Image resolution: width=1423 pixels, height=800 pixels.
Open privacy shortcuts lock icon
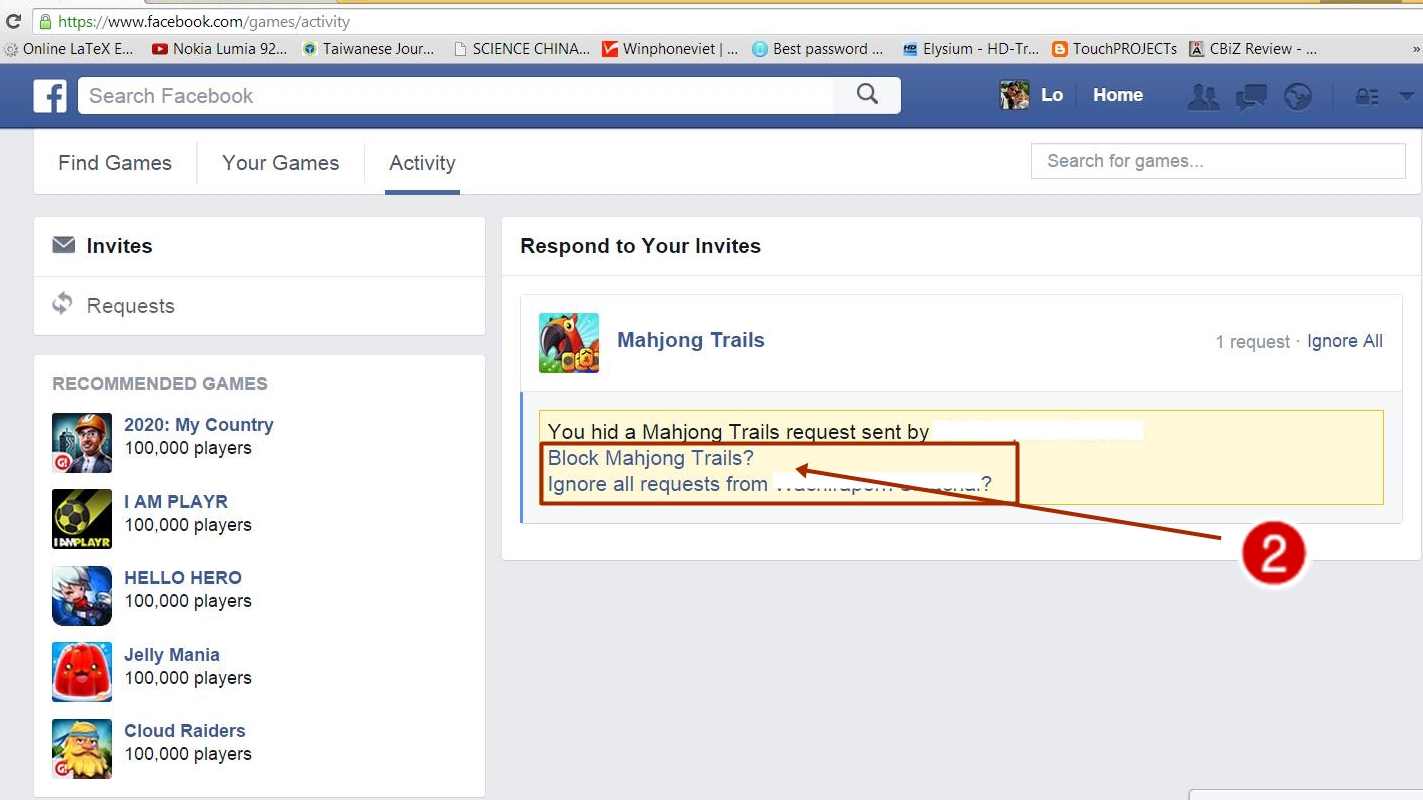click(1366, 96)
